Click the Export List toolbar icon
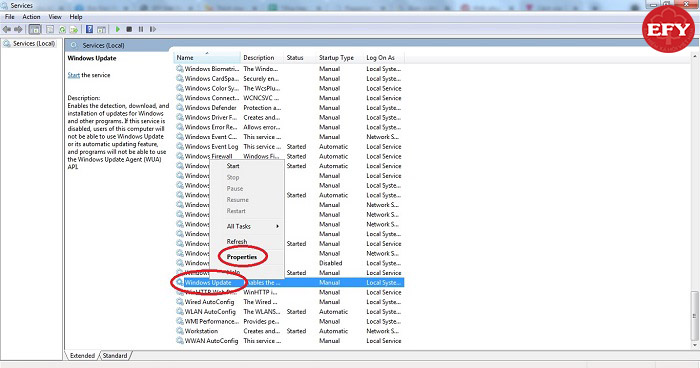This screenshot has width=700, height=368. click(74, 29)
